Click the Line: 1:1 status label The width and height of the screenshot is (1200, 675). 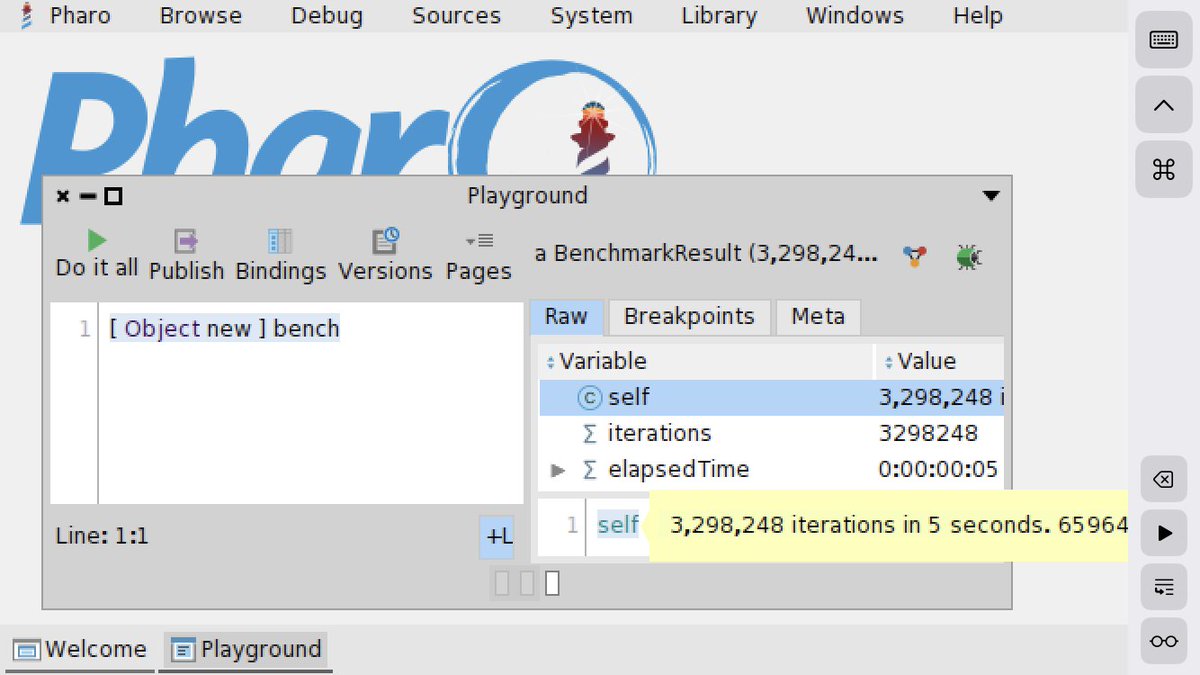tap(102, 537)
